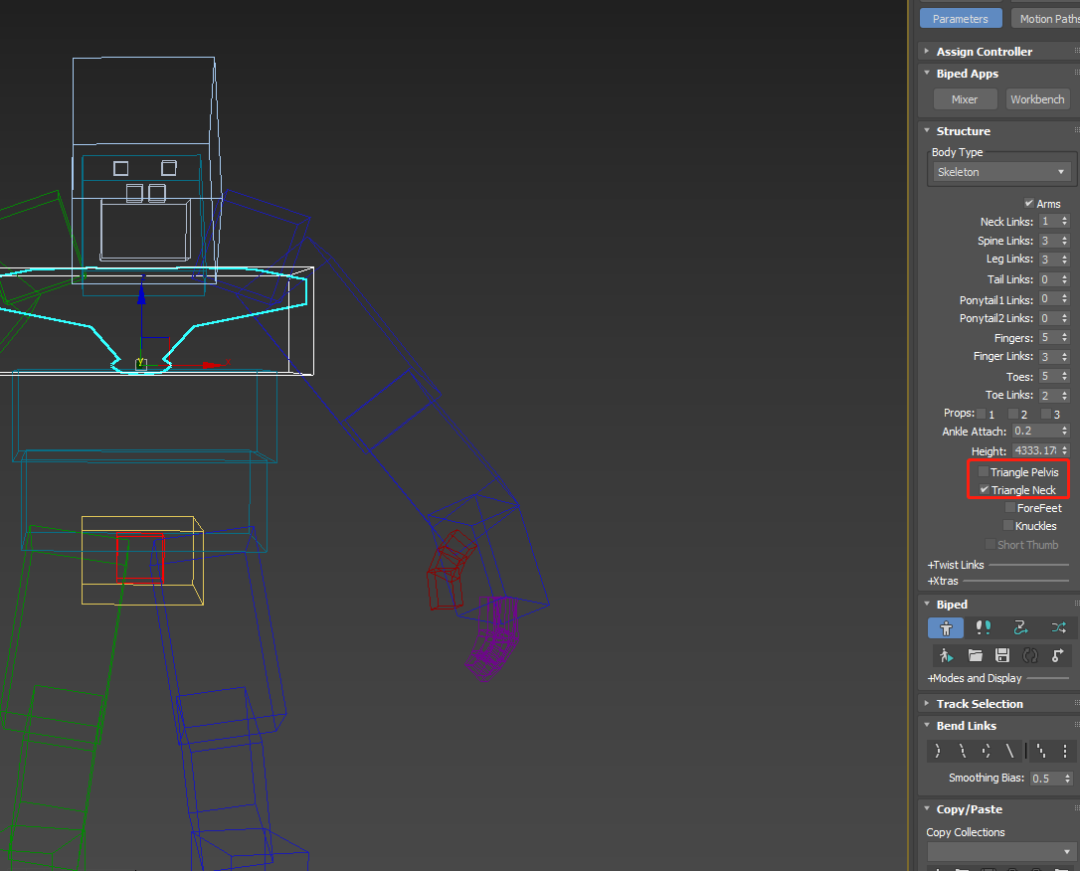Switch to the Motion Paths tab

1046,19
